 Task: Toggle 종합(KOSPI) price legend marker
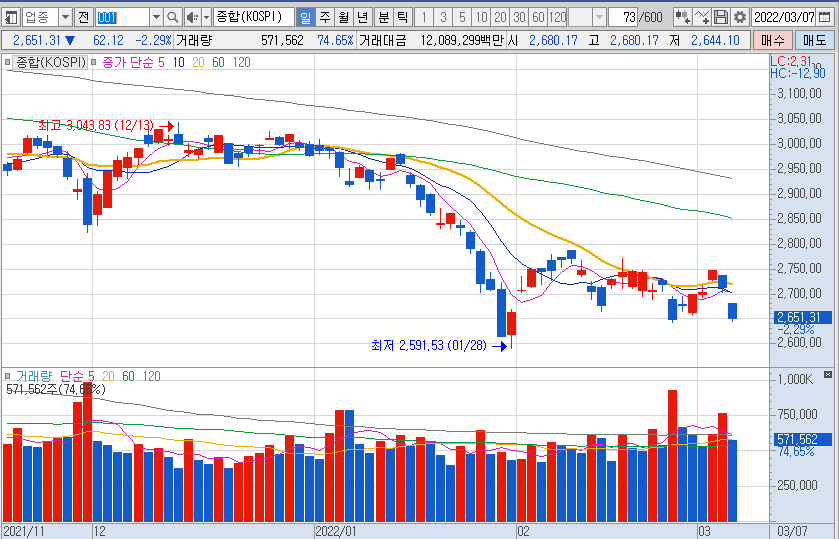click(7, 62)
